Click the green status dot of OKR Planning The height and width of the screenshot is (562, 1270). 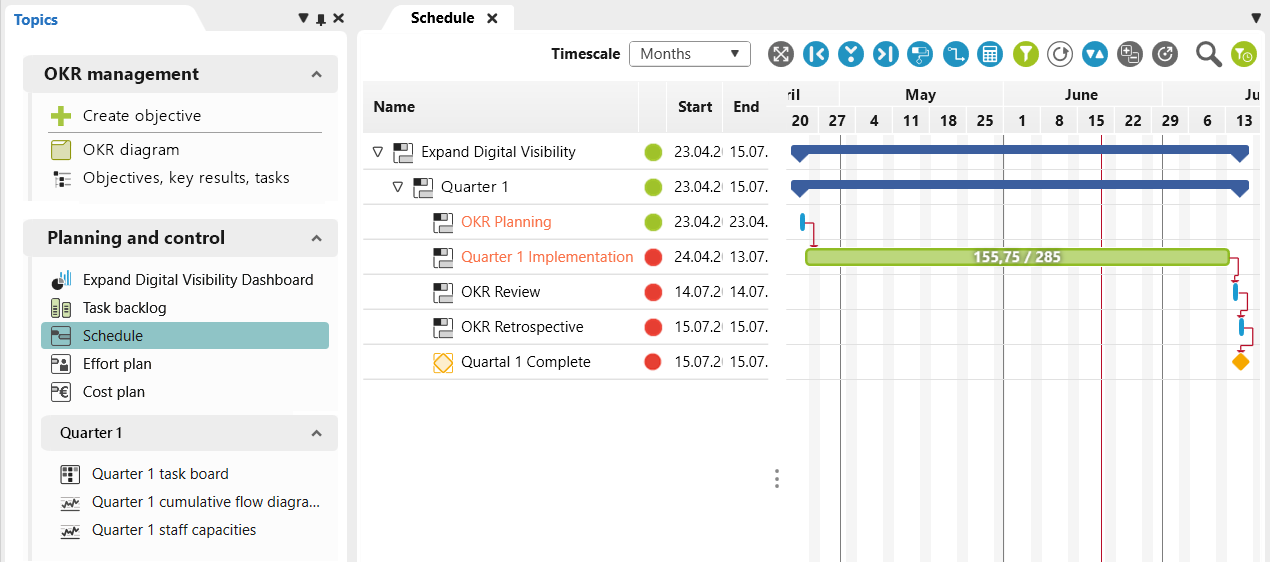pyautogui.click(x=653, y=222)
